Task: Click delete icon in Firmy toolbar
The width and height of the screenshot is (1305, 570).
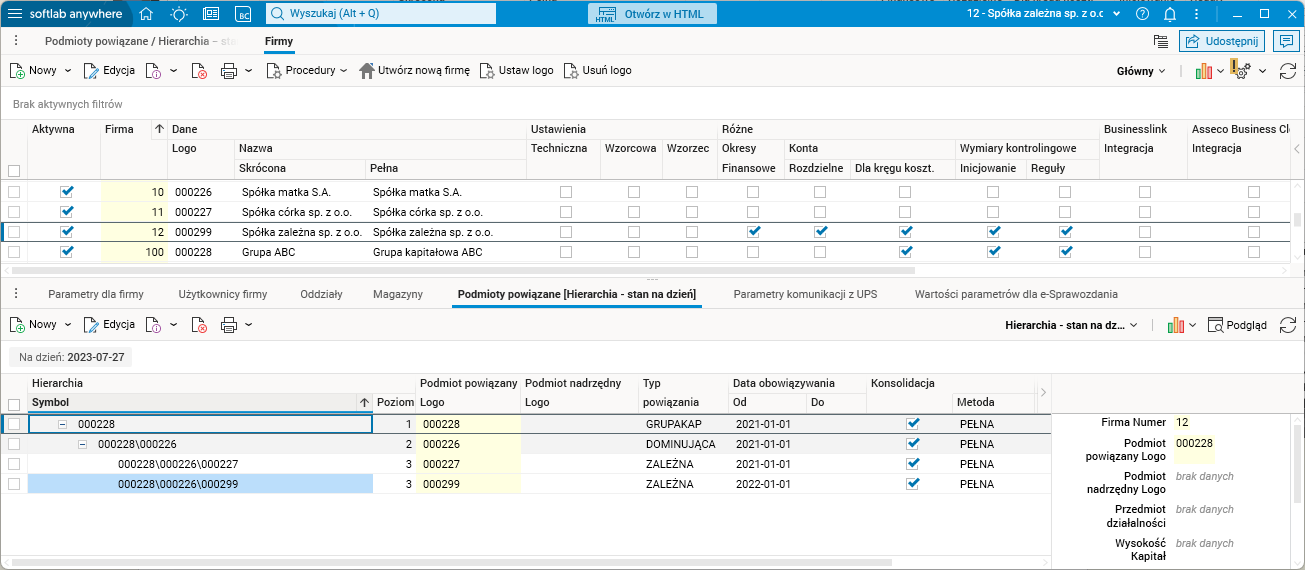Action: pyautogui.click(x=200, y=71)
